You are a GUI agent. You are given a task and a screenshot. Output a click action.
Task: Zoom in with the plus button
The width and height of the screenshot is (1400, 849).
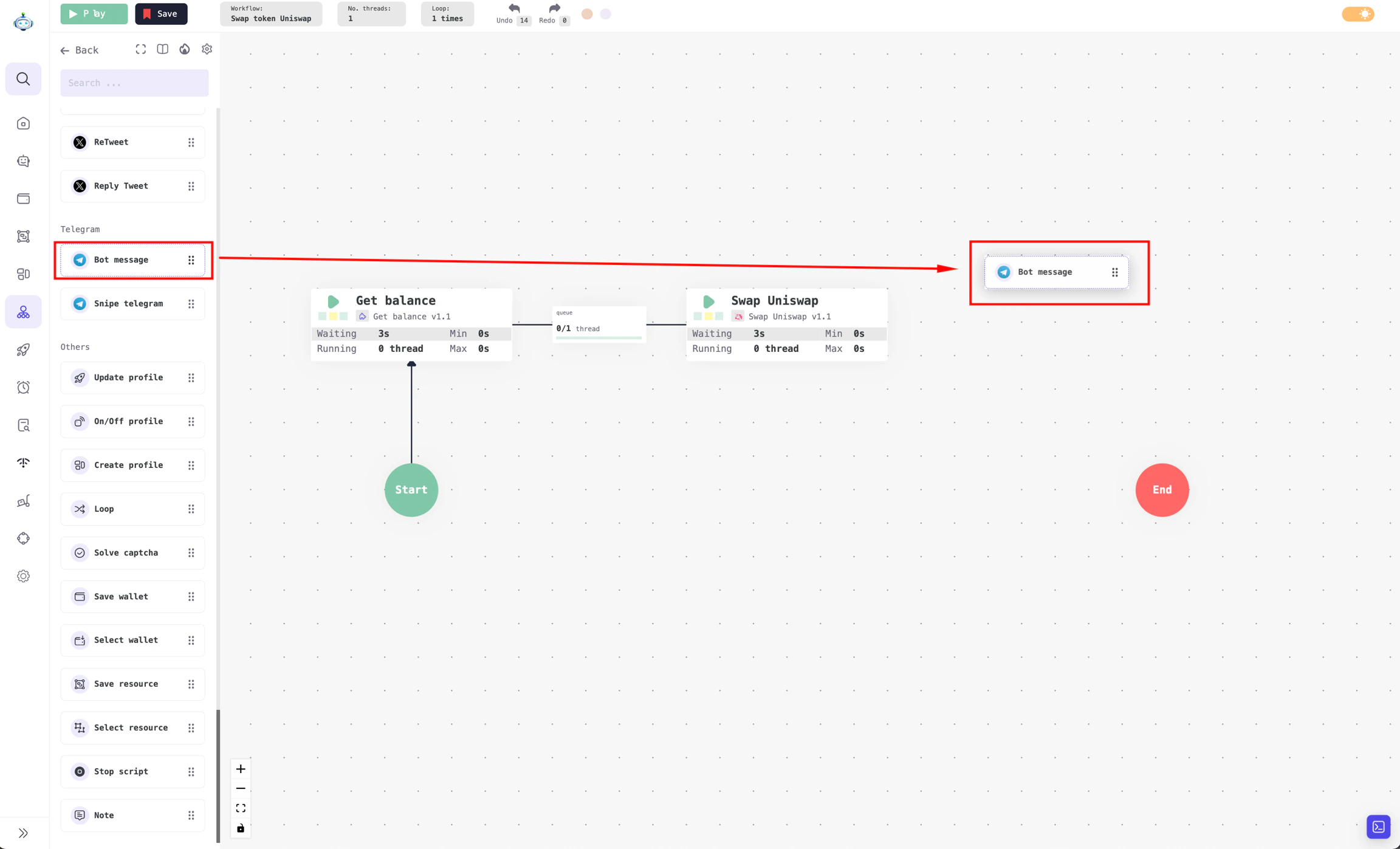tap(241, 769)
